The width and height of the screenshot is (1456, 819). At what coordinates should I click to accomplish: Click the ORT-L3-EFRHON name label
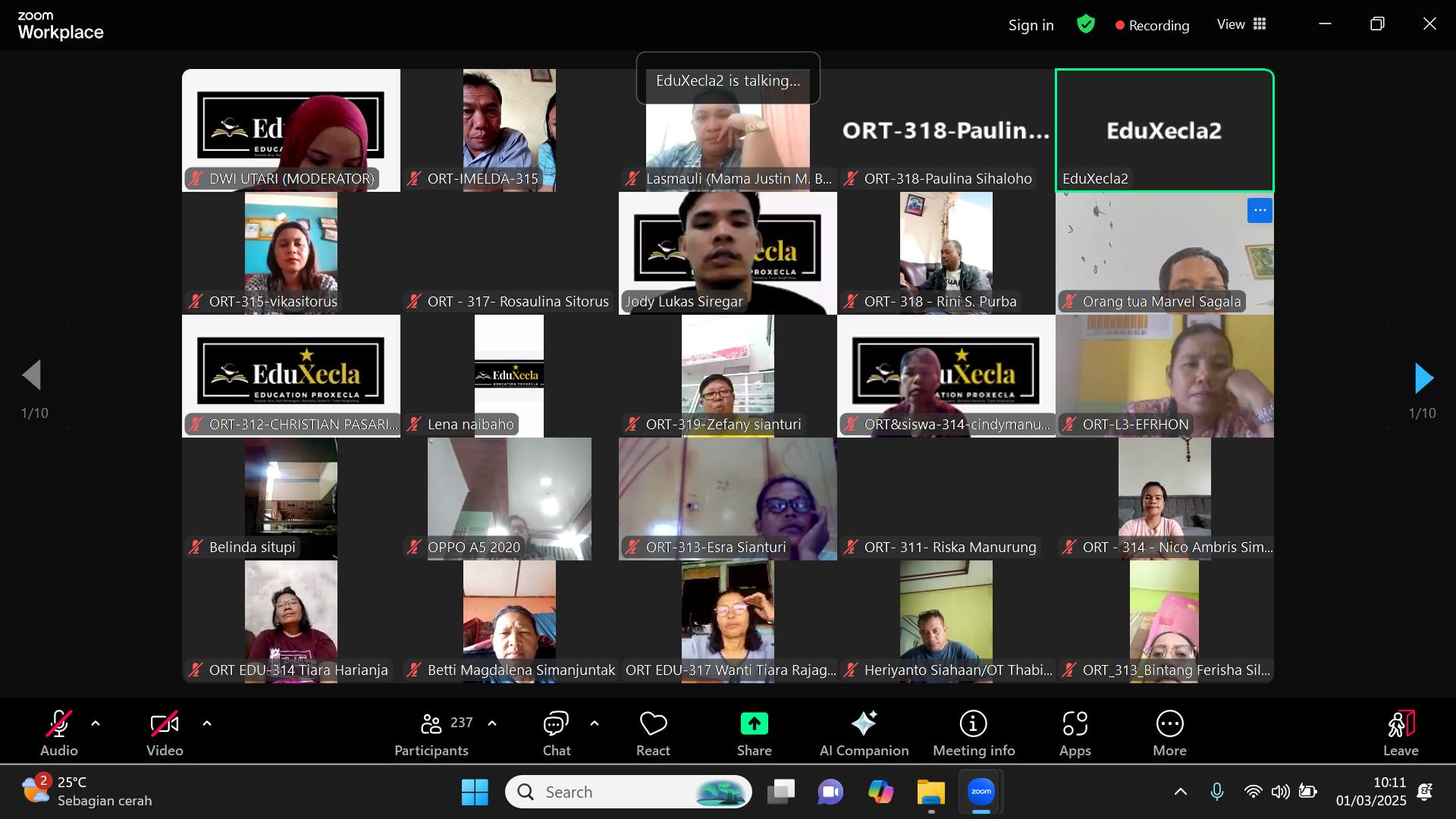coord(1135,425)
